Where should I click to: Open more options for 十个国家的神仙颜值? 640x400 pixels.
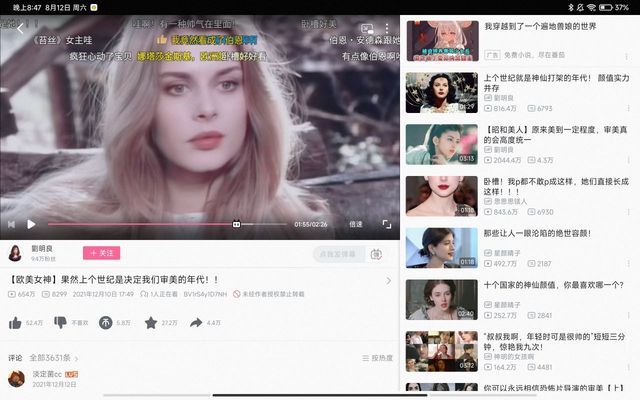point(628,315)
